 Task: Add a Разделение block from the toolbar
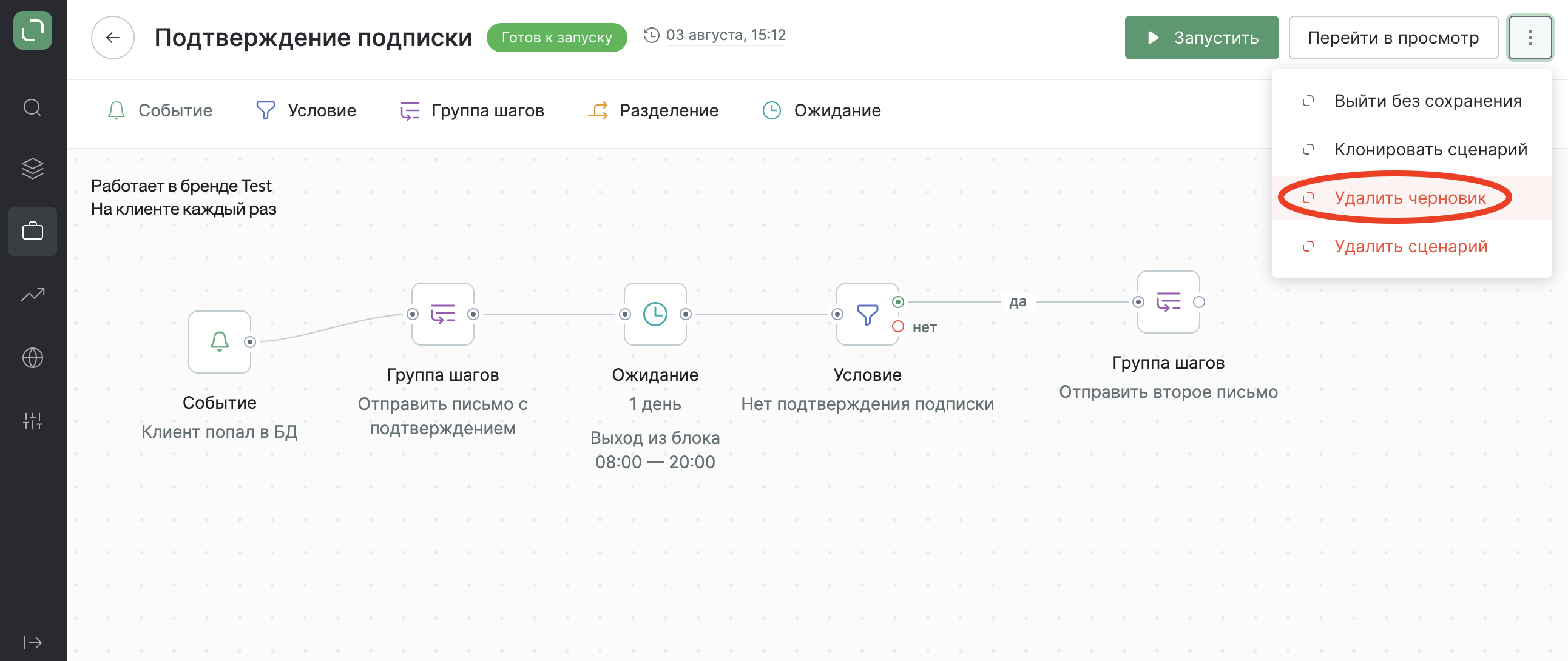point(653,111)
